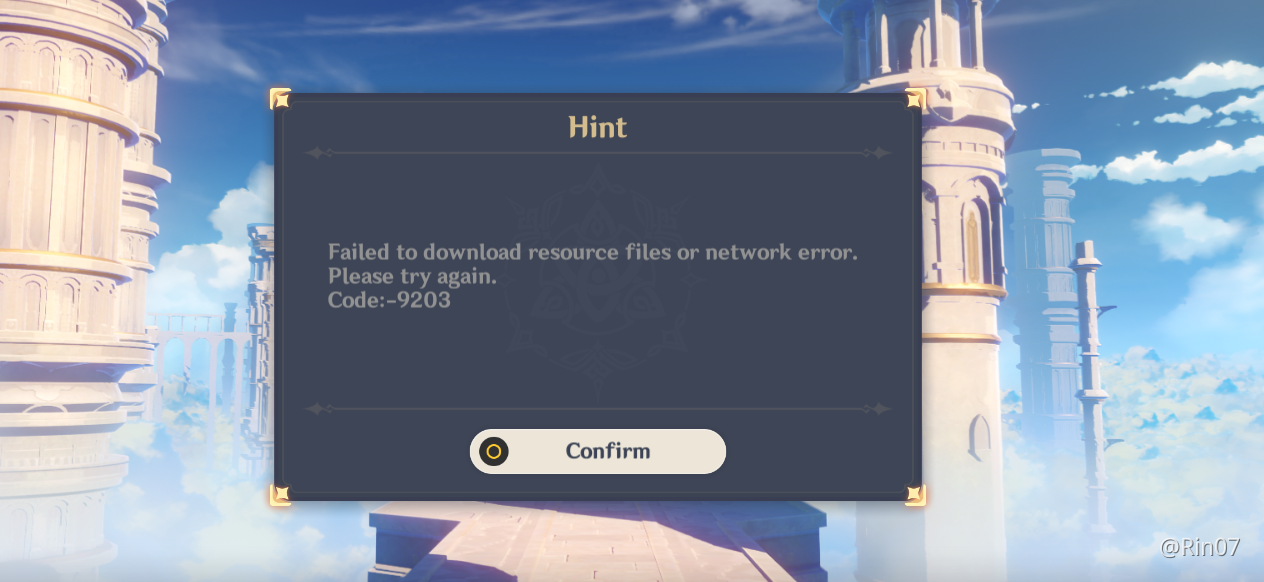
Task: Click the golden top-left corner ornament
Action: point(281,98)
